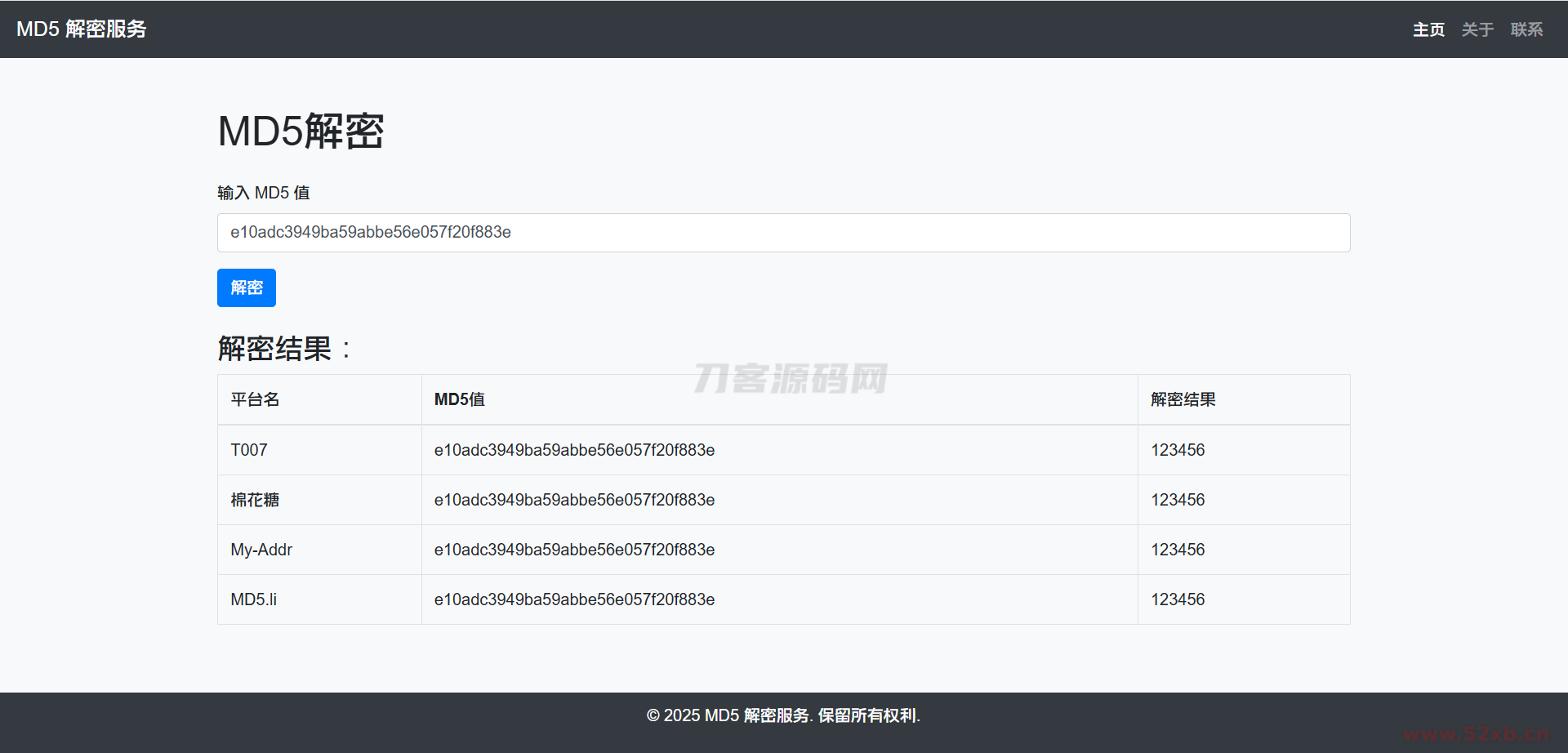Click the decrypted result 123456 in T007 row
The height and width of the screenshot is (753, 1568).
pos(1177,450)
